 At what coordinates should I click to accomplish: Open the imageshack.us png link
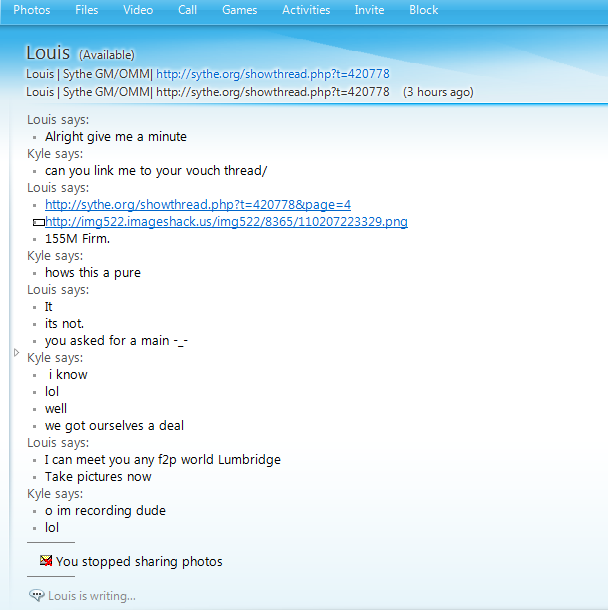coord(226,222)
